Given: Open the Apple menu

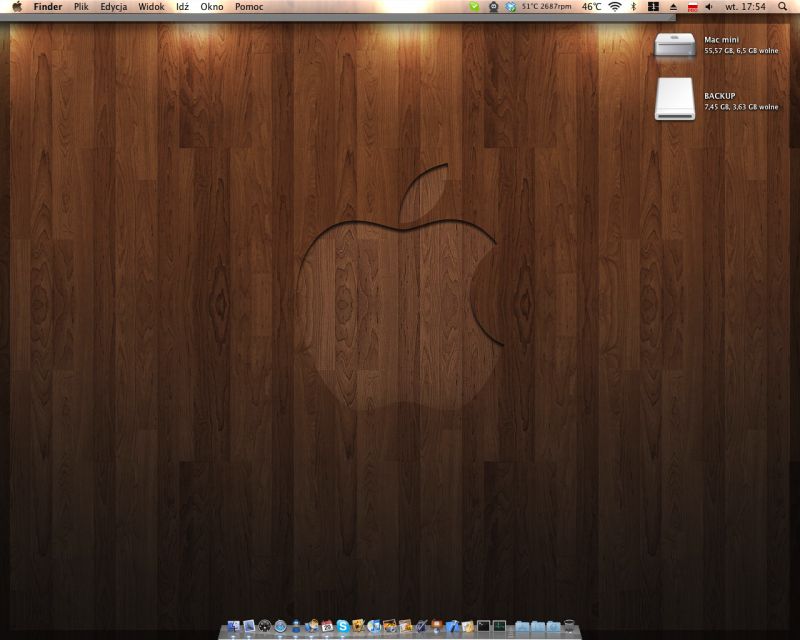Looking at the screenshot, I should 17,7.
